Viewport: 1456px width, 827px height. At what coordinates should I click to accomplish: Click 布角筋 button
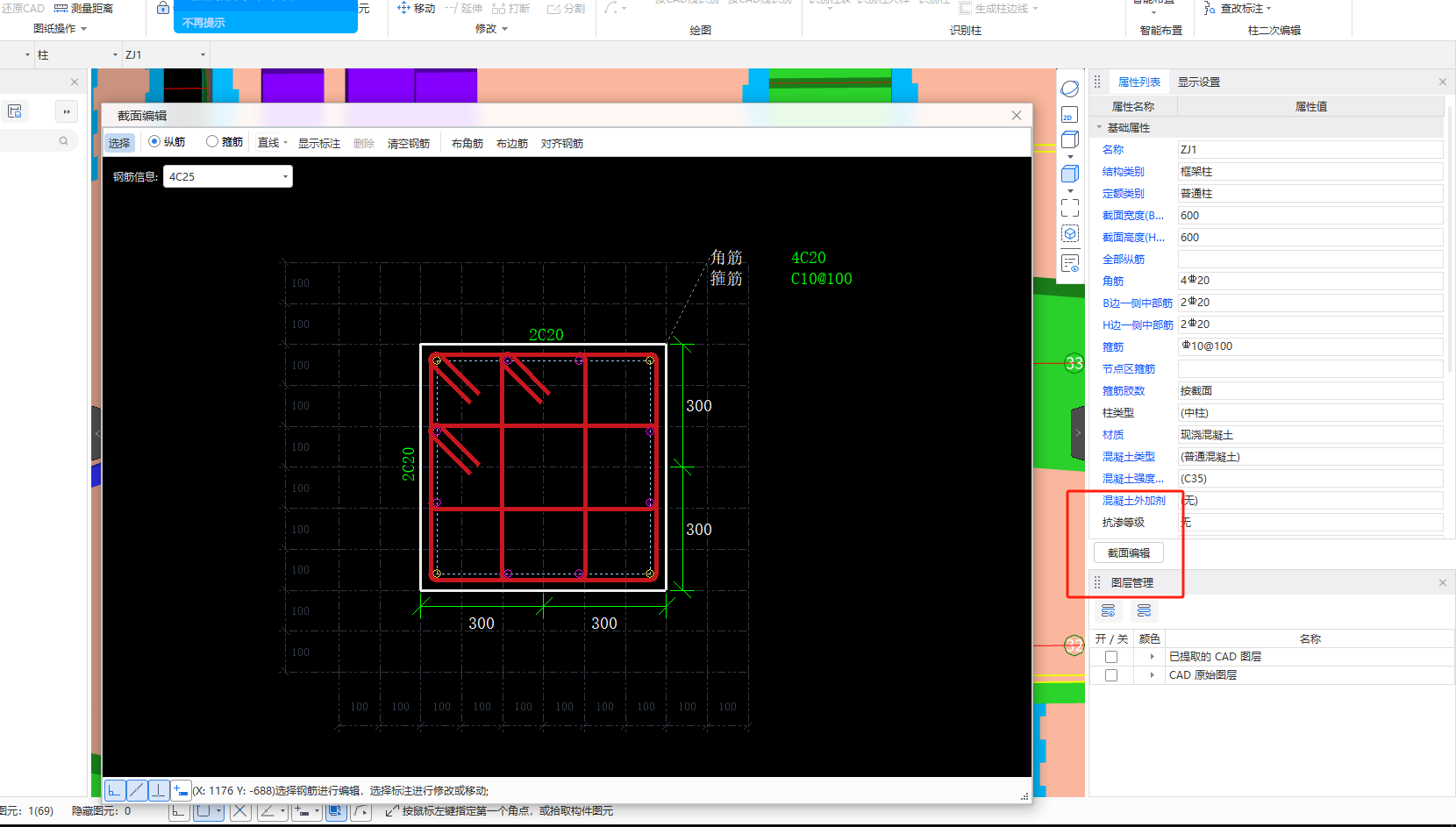pos(467,143)
